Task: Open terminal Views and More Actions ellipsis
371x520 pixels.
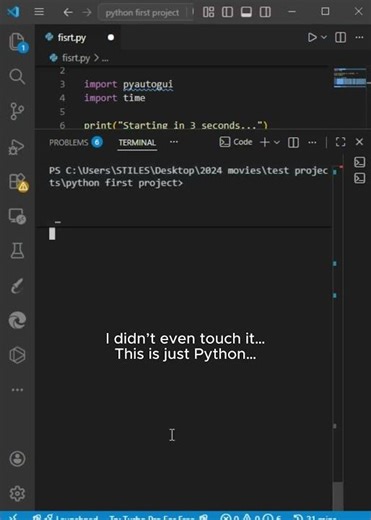Action: click(x=312, y=142)
